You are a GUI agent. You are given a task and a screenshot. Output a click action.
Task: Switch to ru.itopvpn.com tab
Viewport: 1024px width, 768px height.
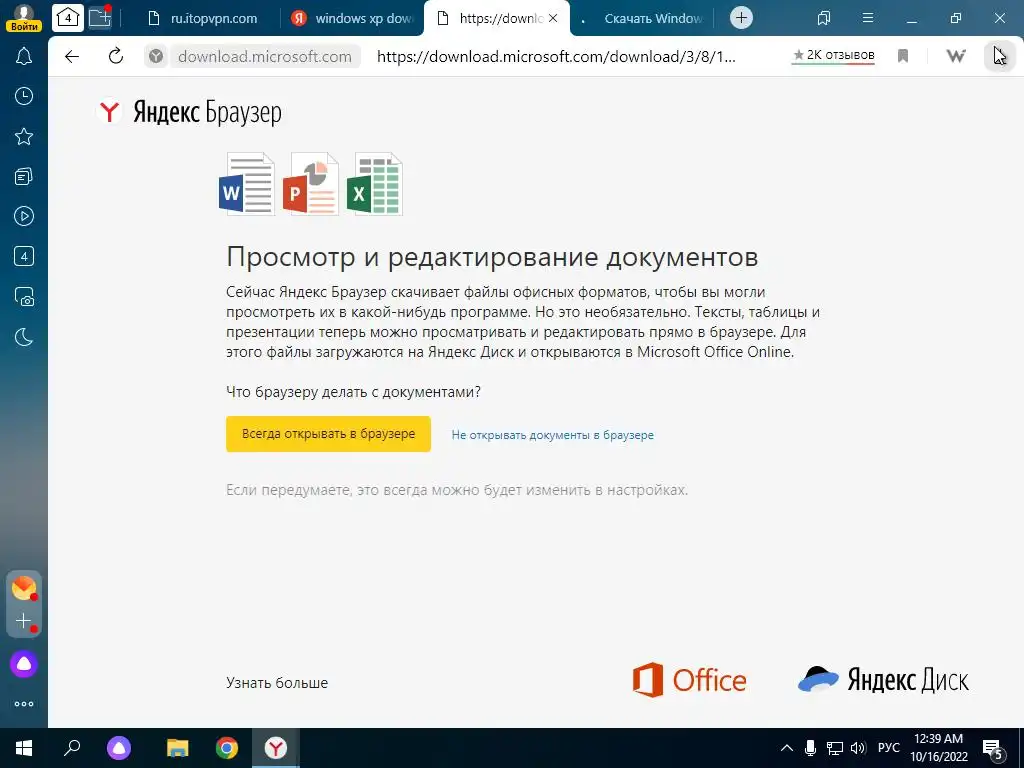(202, 18)
